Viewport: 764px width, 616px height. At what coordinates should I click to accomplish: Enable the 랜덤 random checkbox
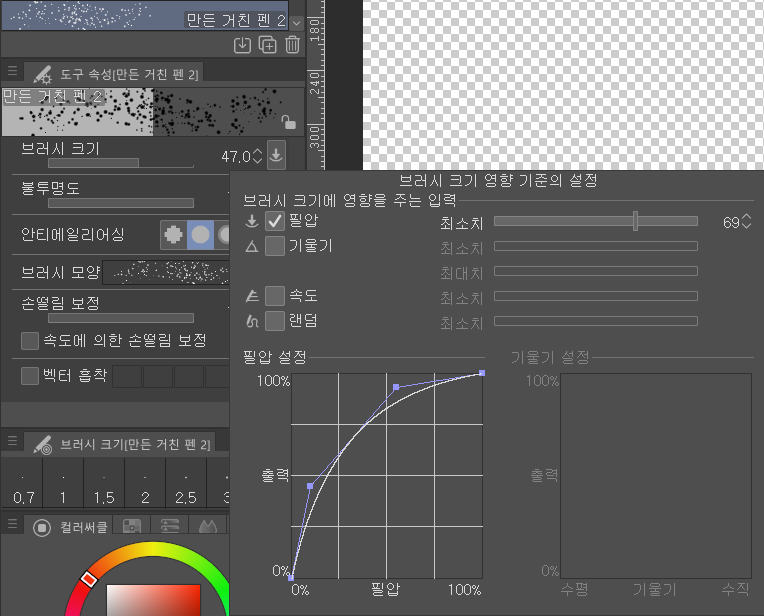[x=275, y=321]
